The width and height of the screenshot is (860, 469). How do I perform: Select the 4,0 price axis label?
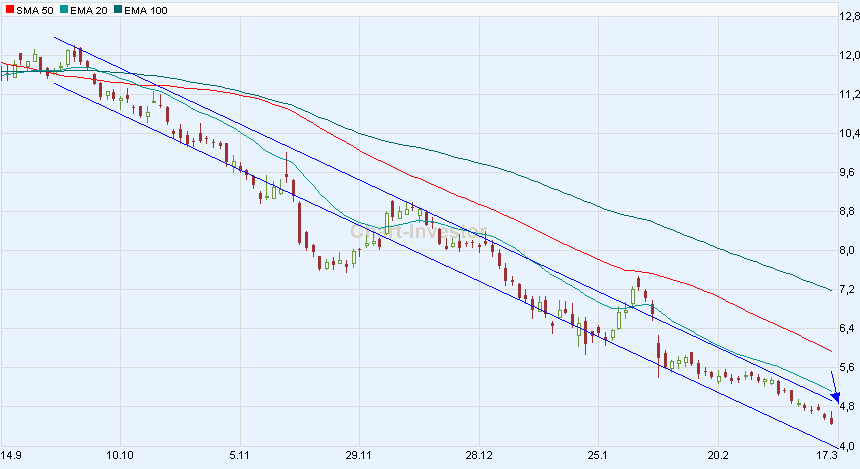click(x=848, y=445)
